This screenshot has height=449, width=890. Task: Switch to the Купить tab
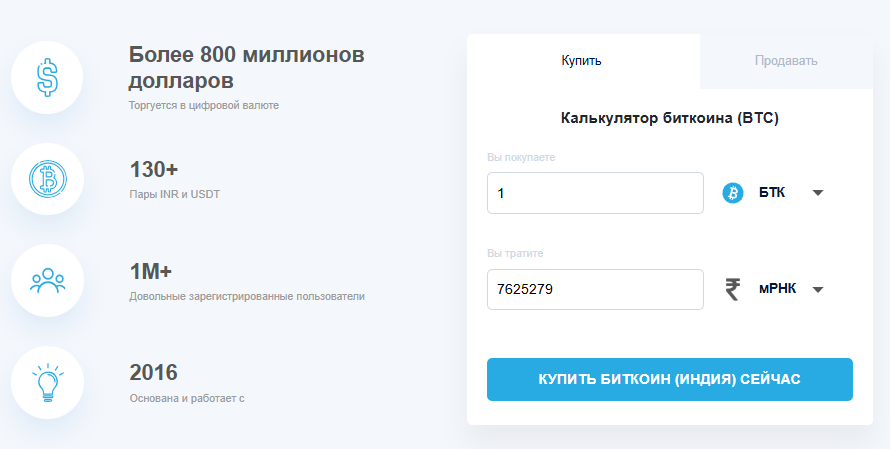coord(582,61)
